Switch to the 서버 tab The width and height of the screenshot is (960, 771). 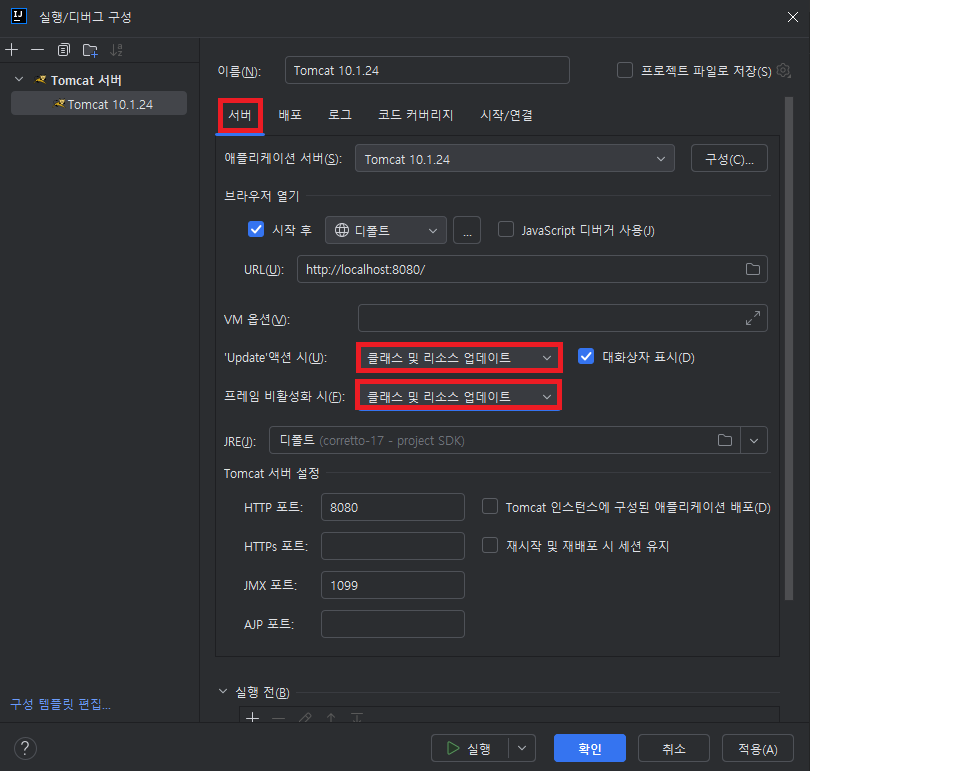(x=240, y=115)
